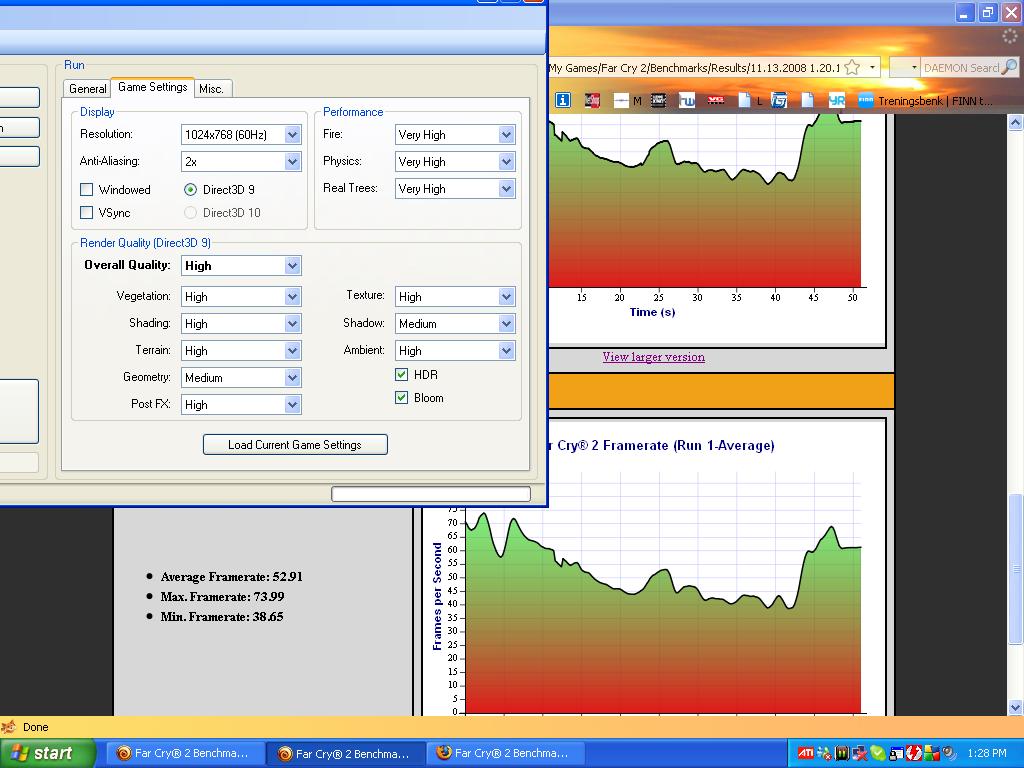Click Load Current Game Settings button
This screenshot has width=1024, height=768.
click(x=295, y=445)
